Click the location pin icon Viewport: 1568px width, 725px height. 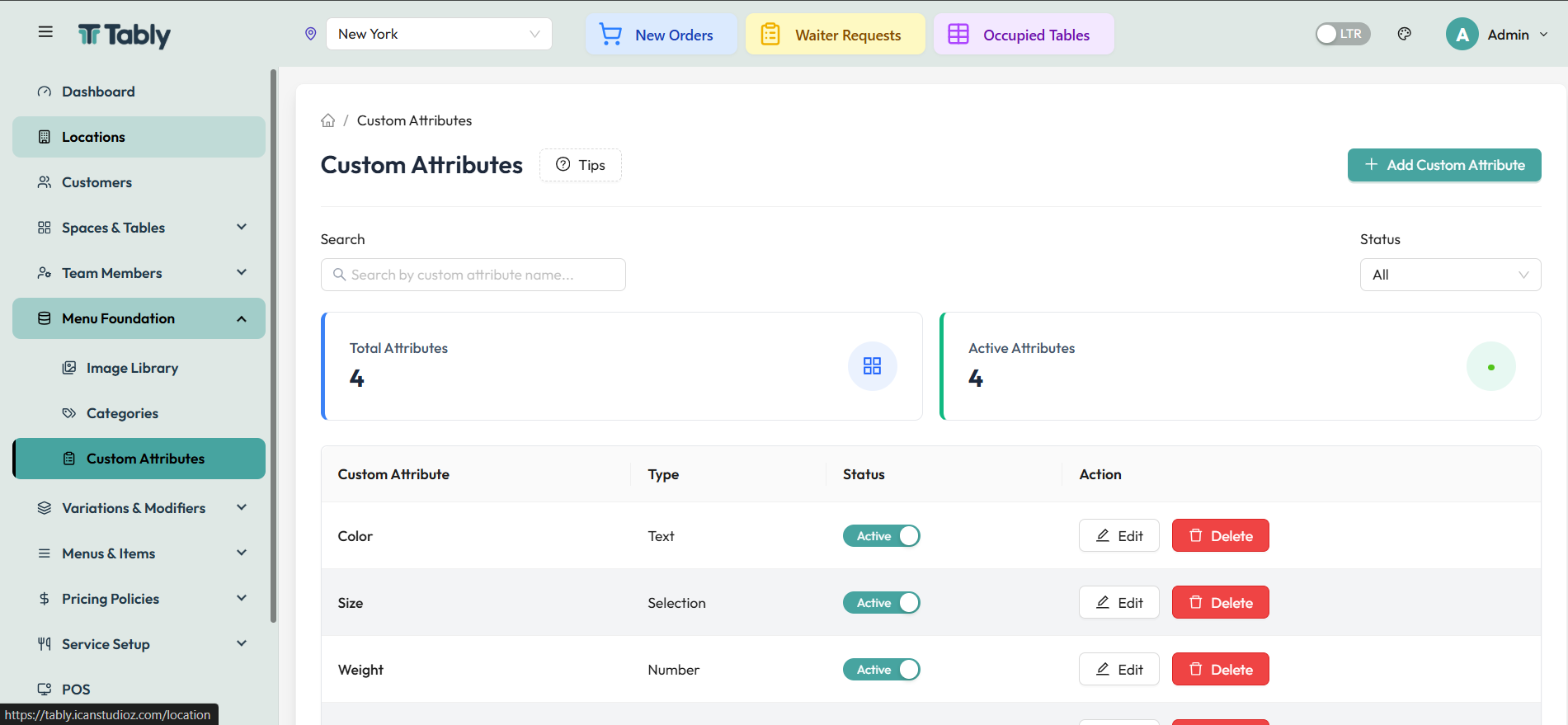tap(311, 34)
